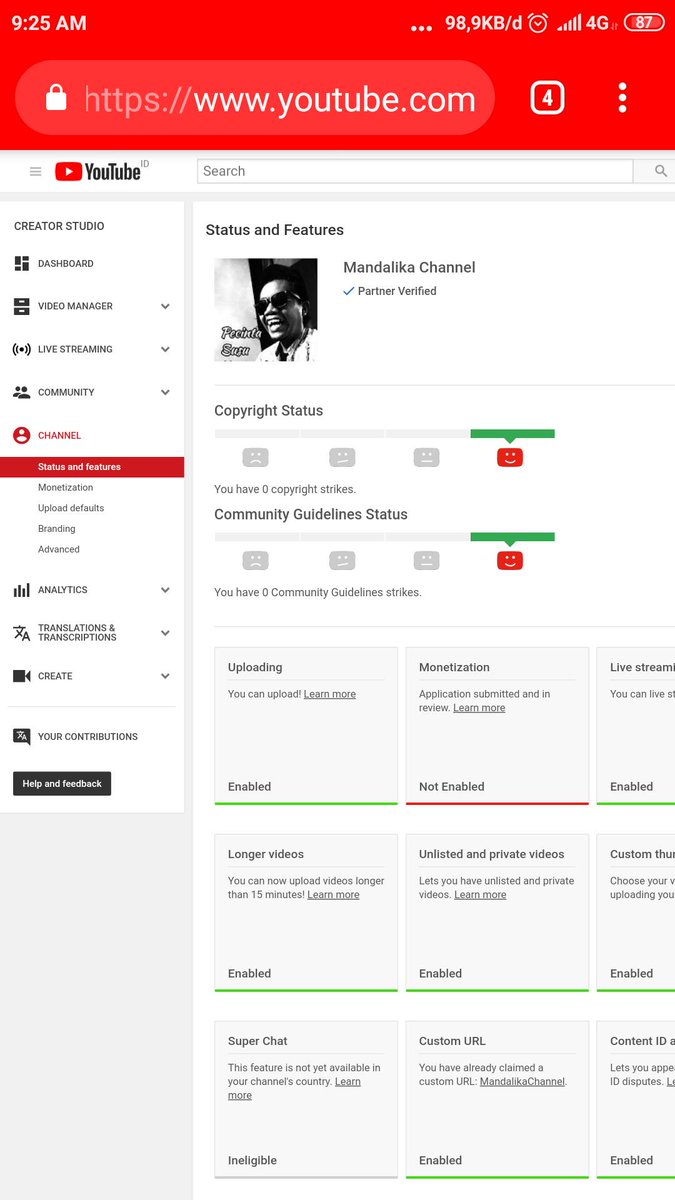Go to YouTube home via logo
This screenshot has width=675, height=1200.
pyautogui.click(x=98, y=172)
